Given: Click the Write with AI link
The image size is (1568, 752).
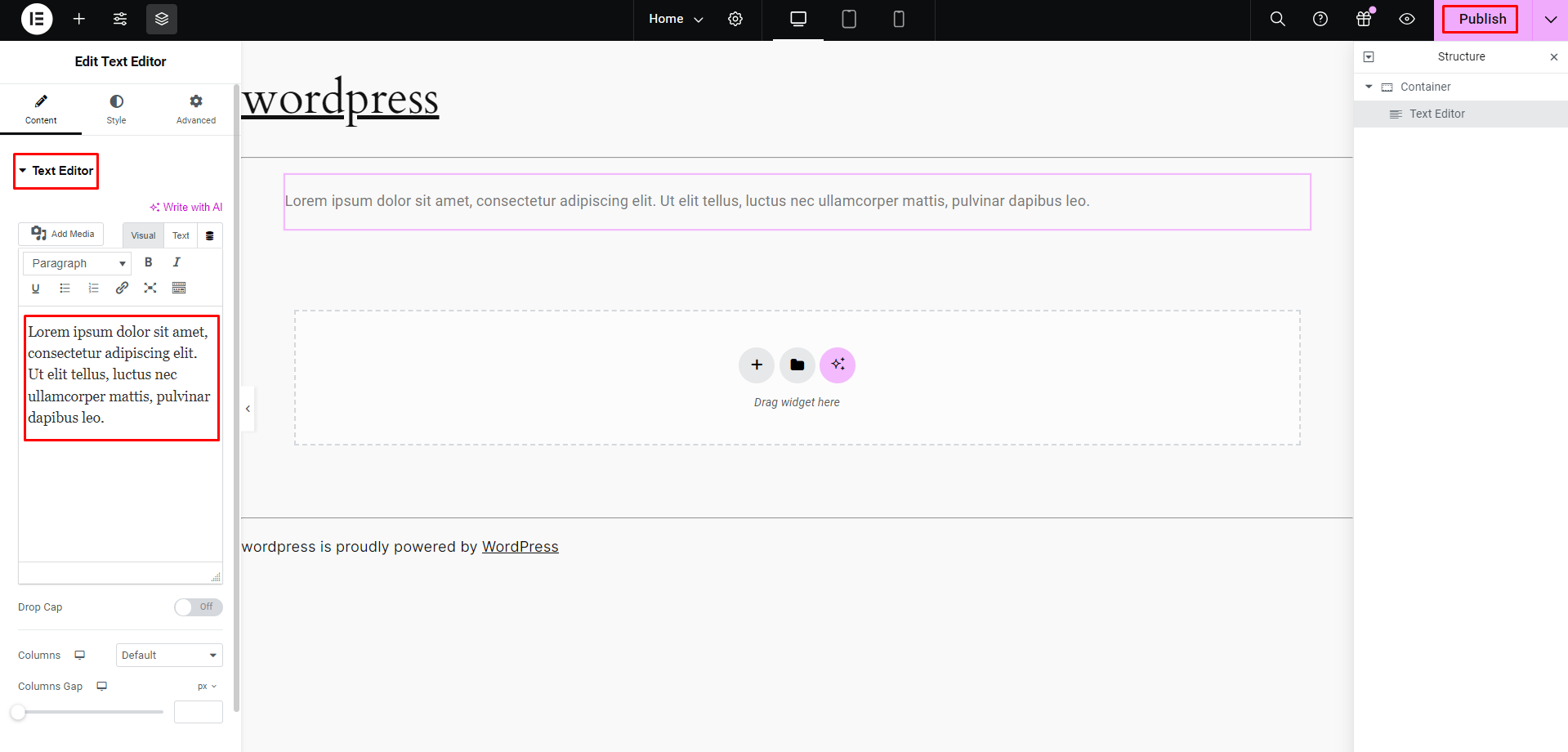Looking at the screenshot, I should [x=186, y=208].
